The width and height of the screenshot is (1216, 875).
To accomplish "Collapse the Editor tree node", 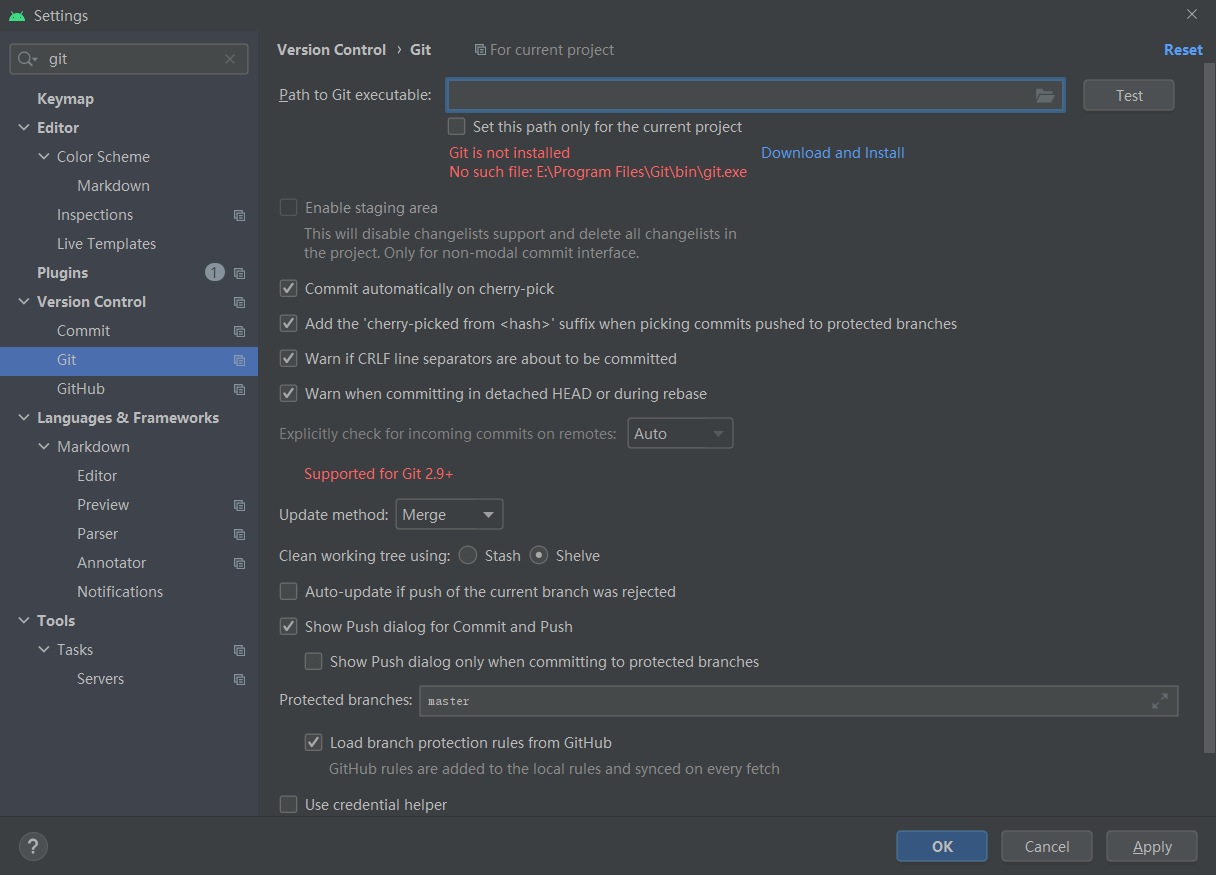I will tap(24, 128).
